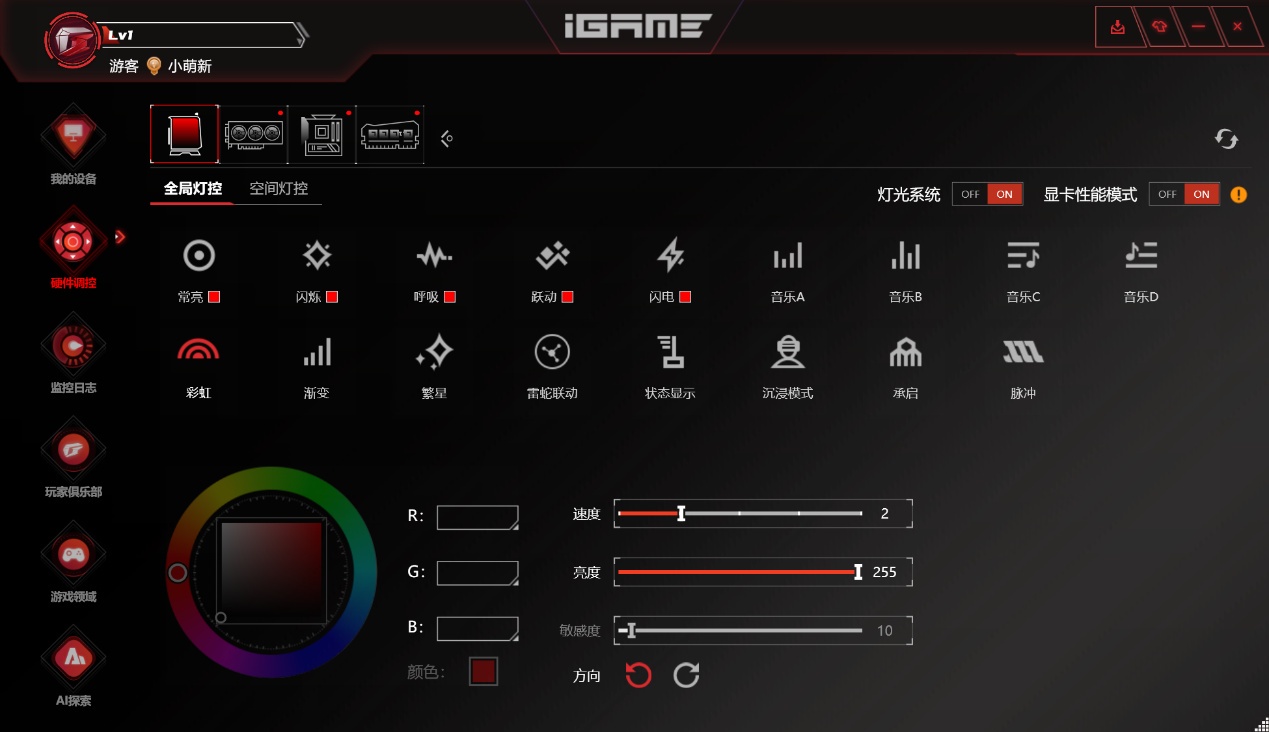Open the skin theme icon in title bar
The height and width of the screenshot is (732, 1269).
tap(1159, 27)
